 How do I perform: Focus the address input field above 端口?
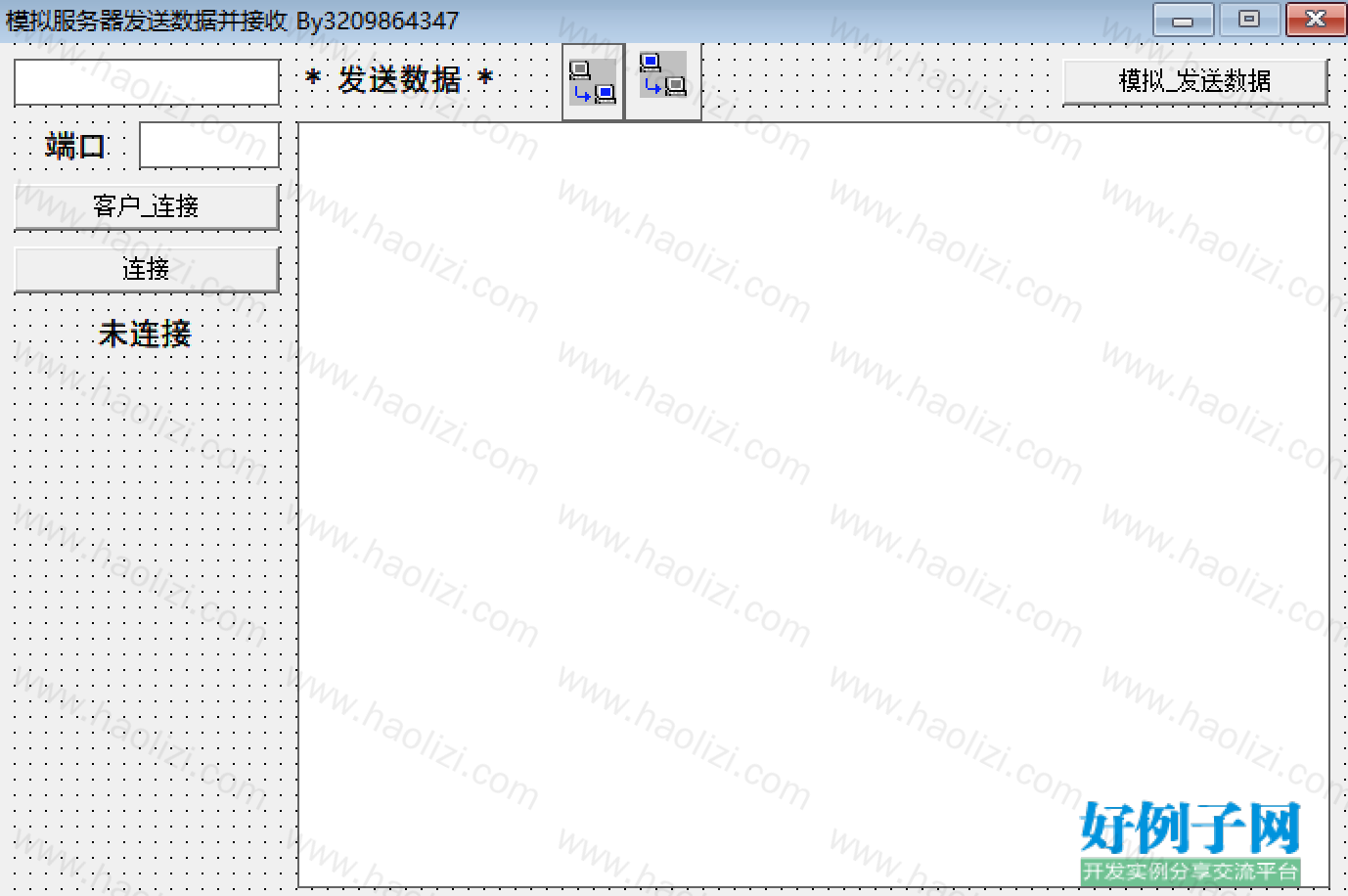click(x=147, y=82)
